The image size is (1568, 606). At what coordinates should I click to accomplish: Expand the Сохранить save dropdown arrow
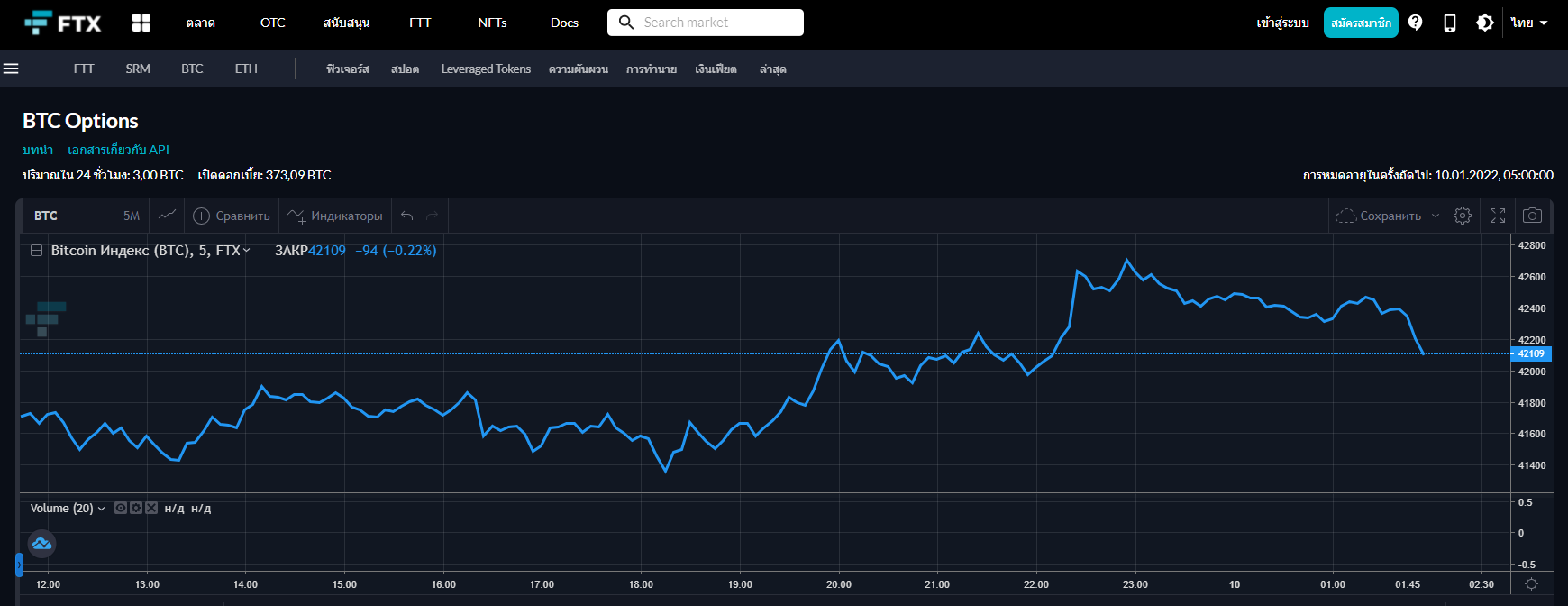(1436, 216)
